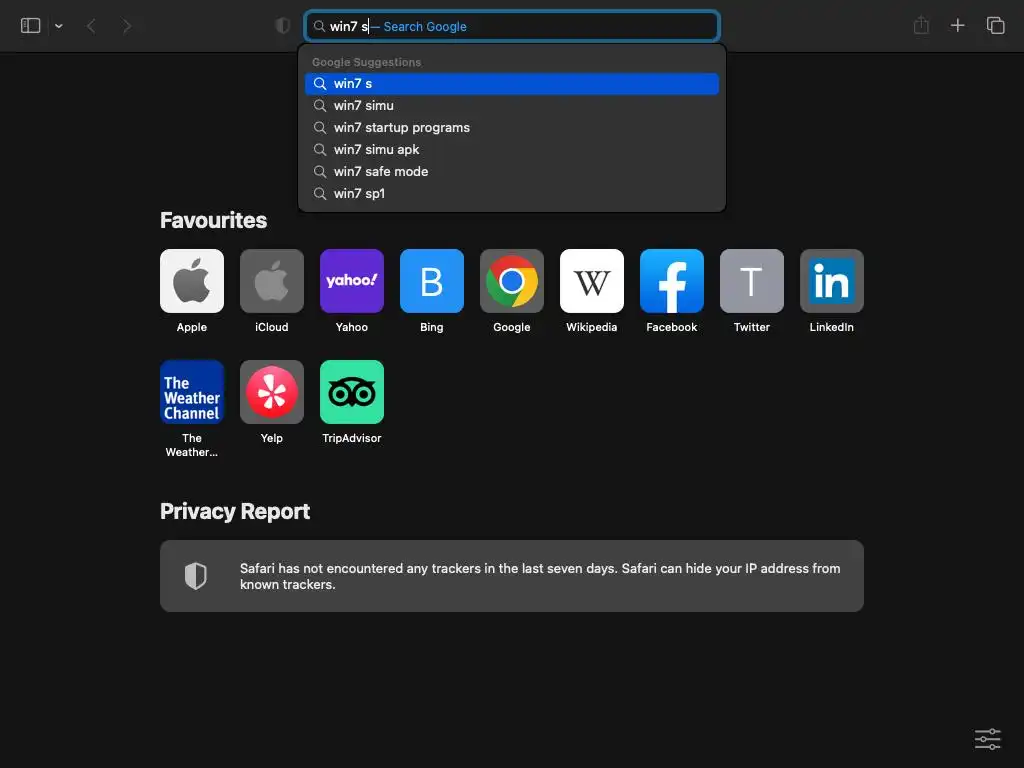Open the privacy report shield in toolbar
This screenshot has width=1024, height=768.
283,25
